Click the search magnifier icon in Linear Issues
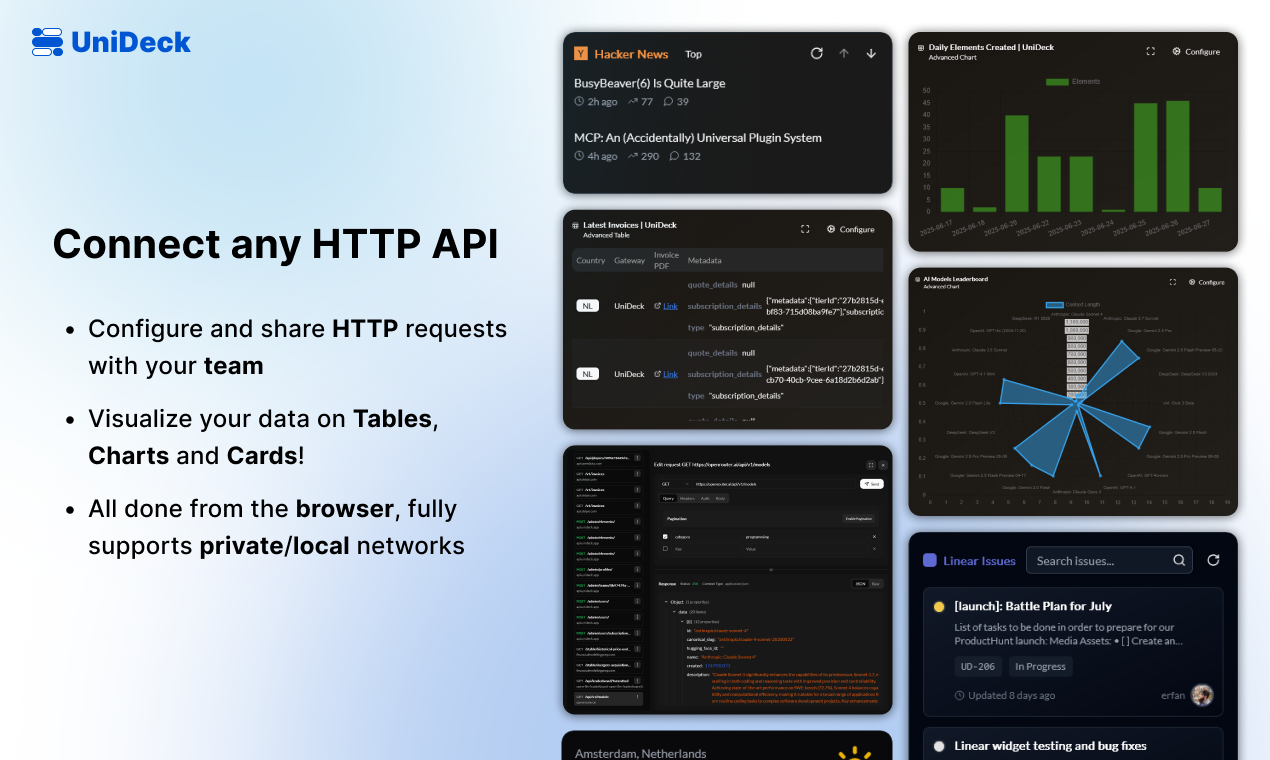This screenshot has width=1270, height=760. (1179, 560)
